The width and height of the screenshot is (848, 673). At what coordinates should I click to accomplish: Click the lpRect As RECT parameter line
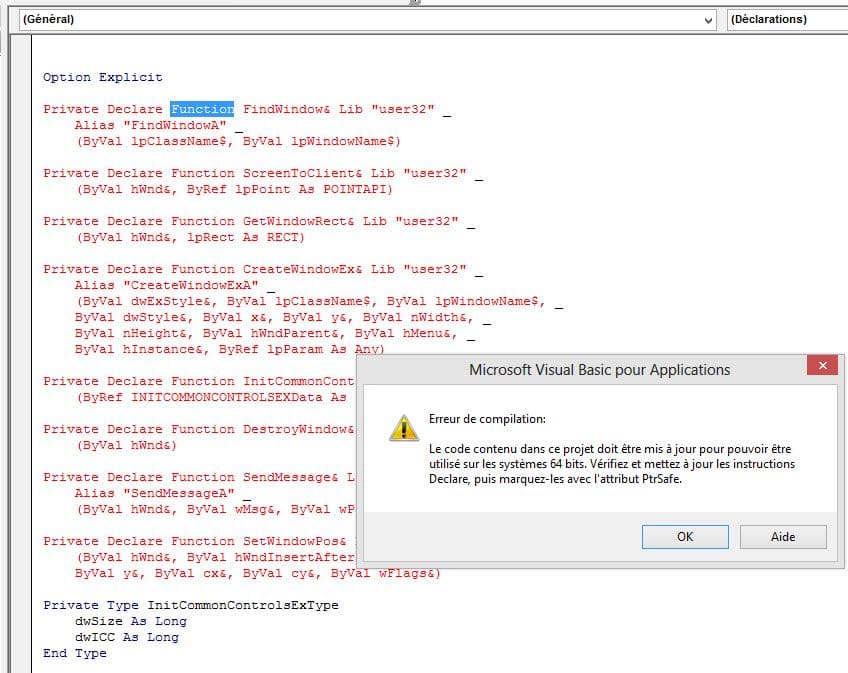click(x=190, y=237)
